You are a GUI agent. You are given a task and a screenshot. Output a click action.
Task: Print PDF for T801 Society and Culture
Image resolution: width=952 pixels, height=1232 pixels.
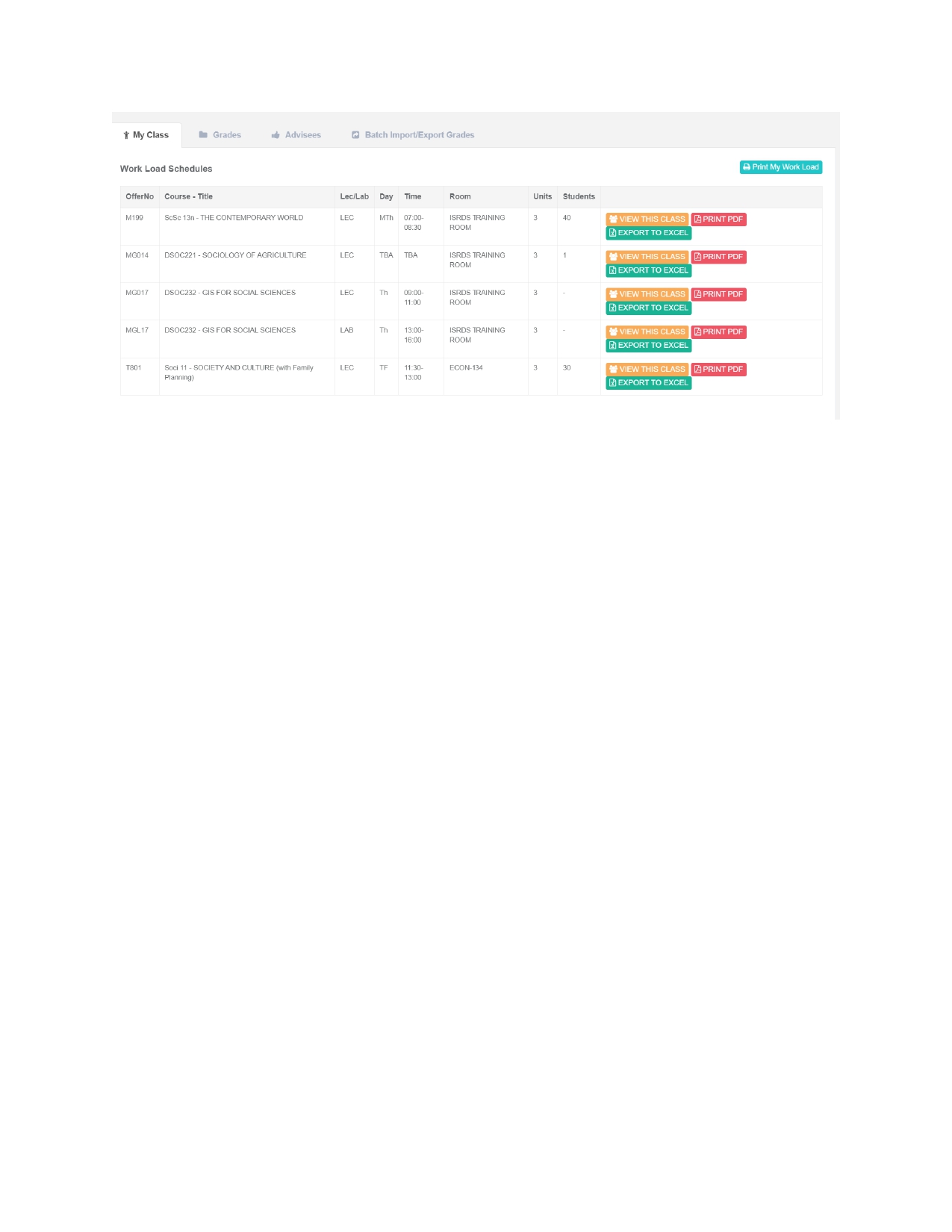pos(718,369)
